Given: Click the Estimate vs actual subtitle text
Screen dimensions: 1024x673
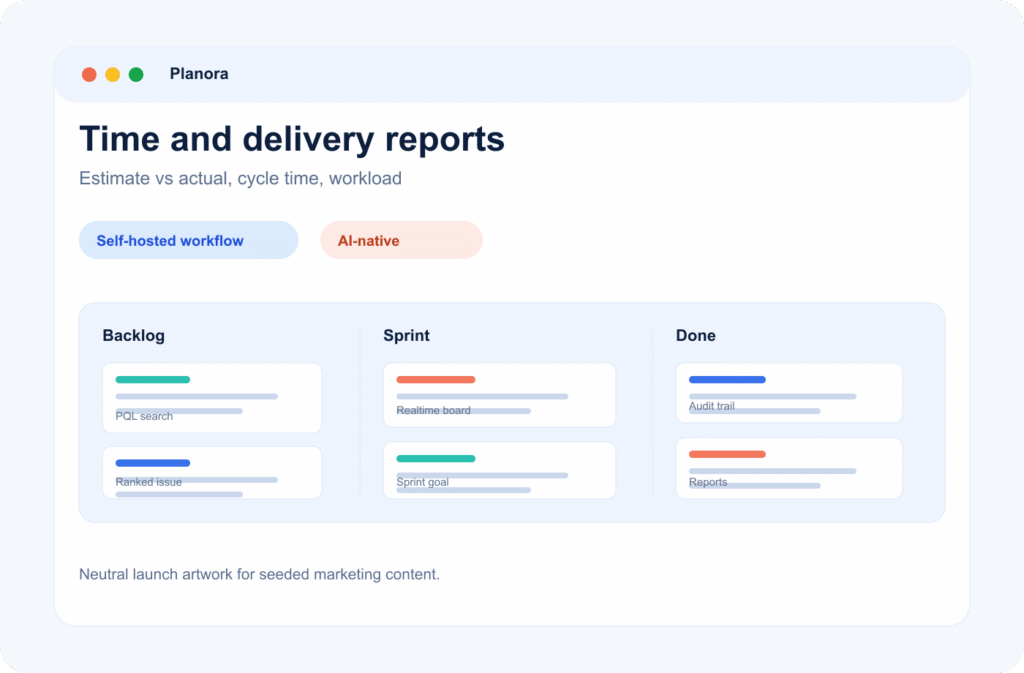Looking at the screenshot, I should tap(240, 178).
